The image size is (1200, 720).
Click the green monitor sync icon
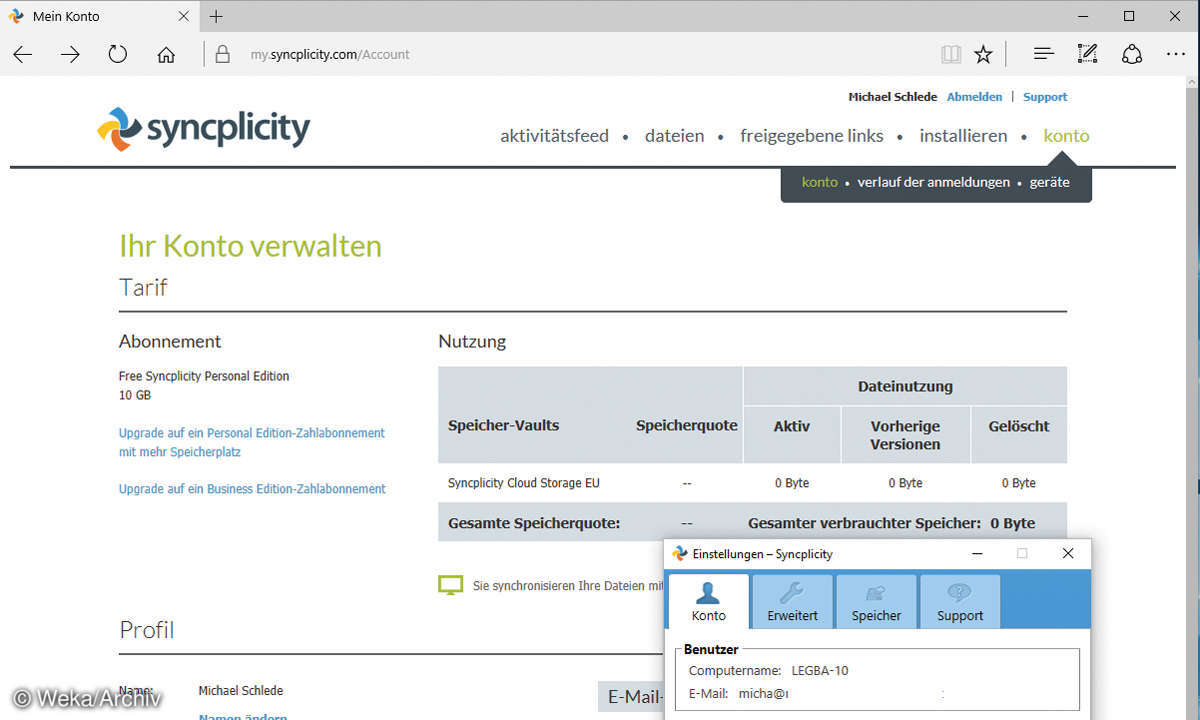(x=451, y=585)
